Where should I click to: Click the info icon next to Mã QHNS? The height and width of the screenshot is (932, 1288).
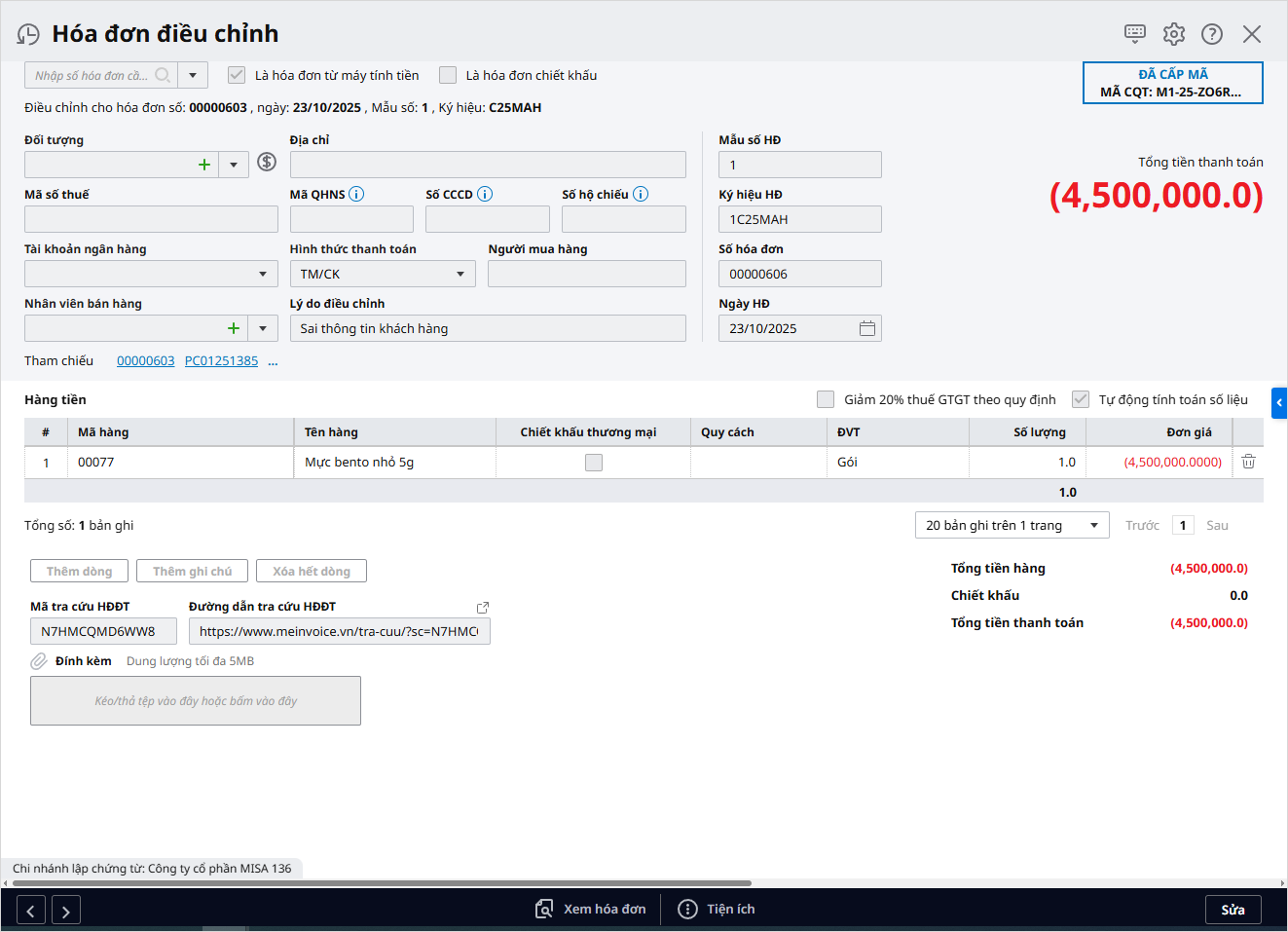click(356, 194)
